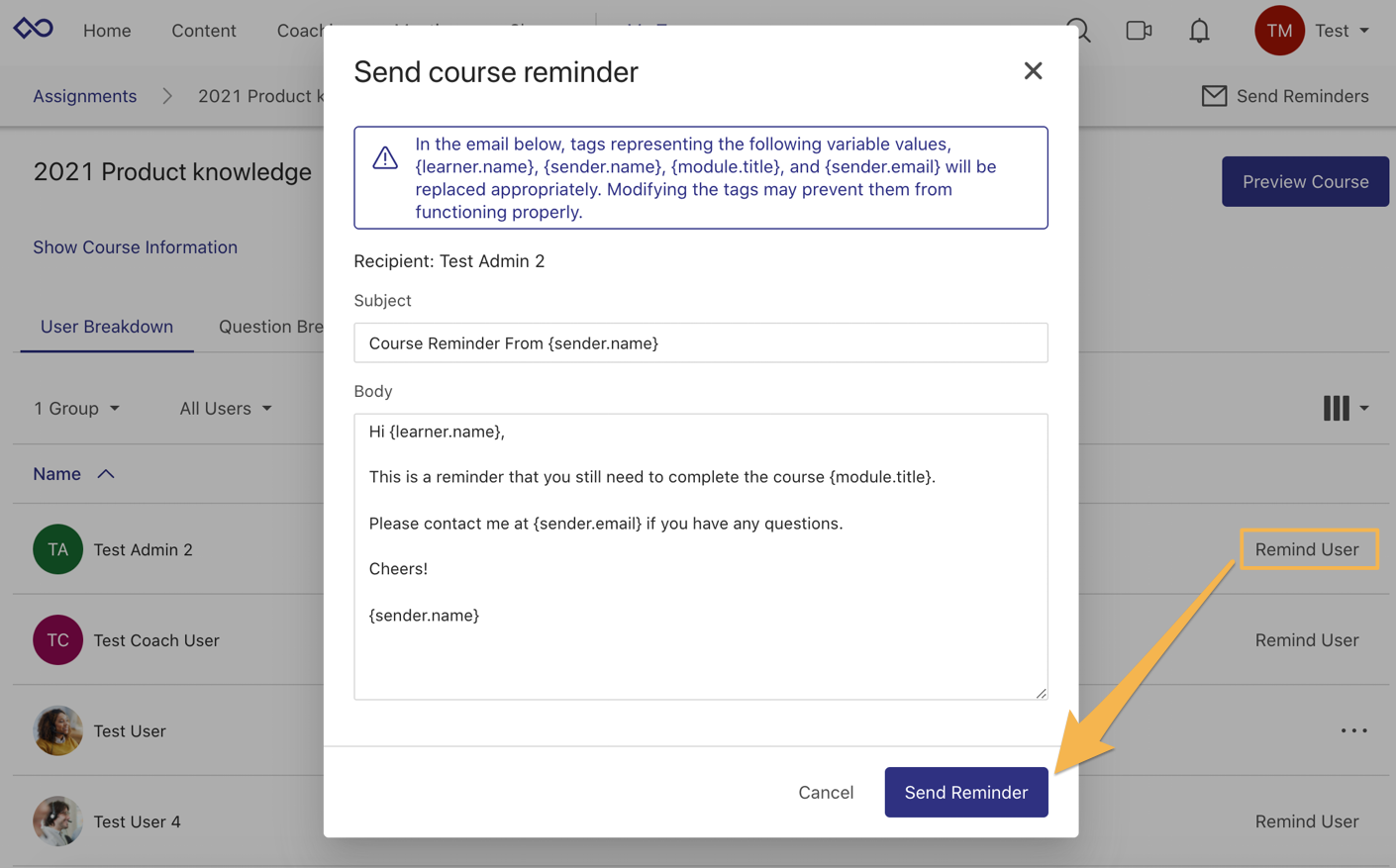Click the Preview Course button

pos(1305,181)
